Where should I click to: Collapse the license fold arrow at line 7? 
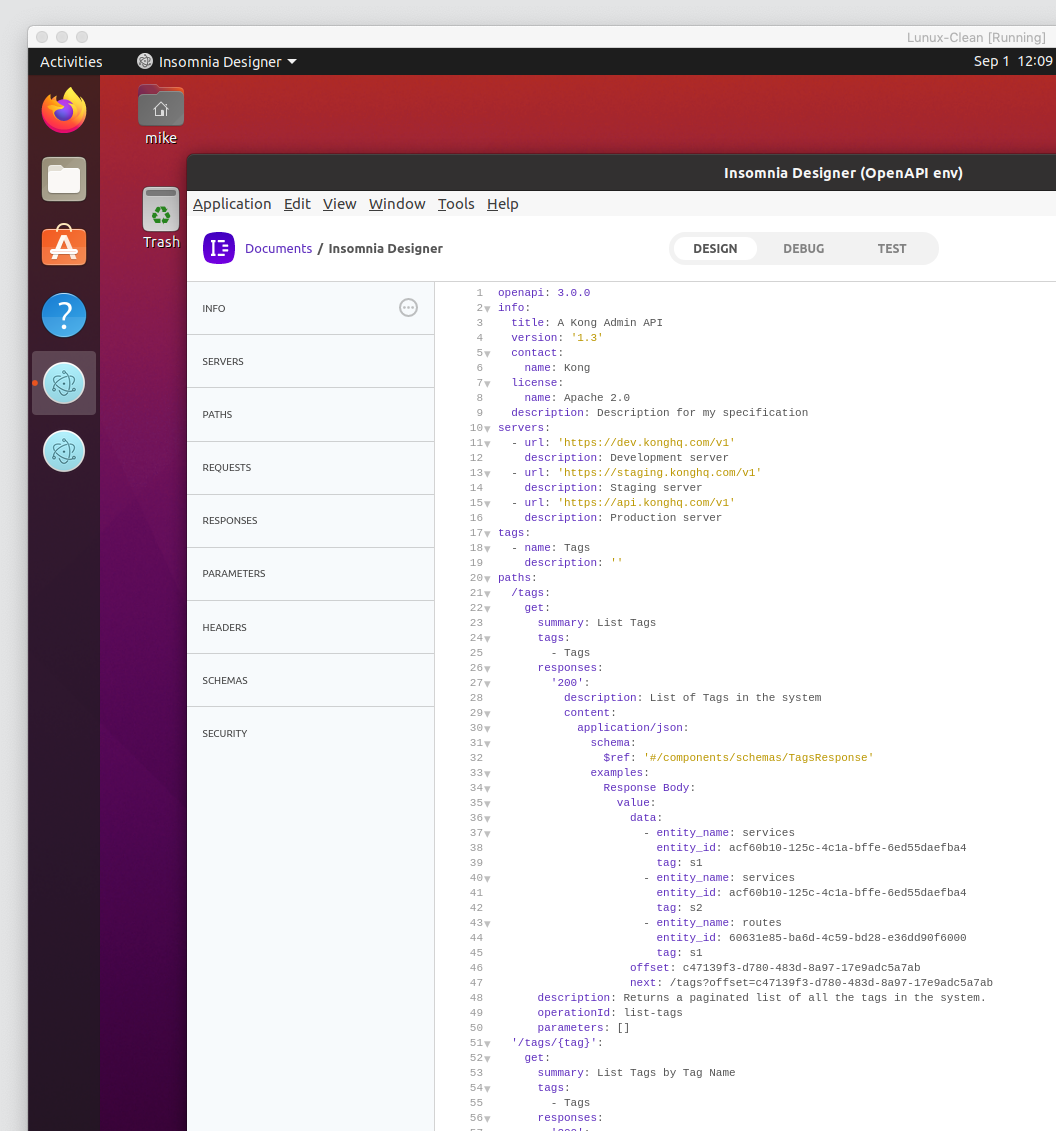click(x=488, y=384)
